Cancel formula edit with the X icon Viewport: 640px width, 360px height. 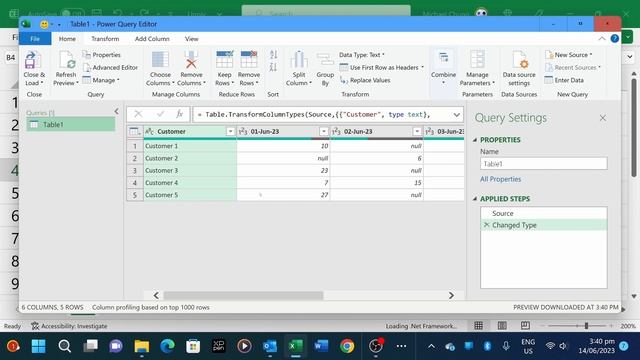138,114
